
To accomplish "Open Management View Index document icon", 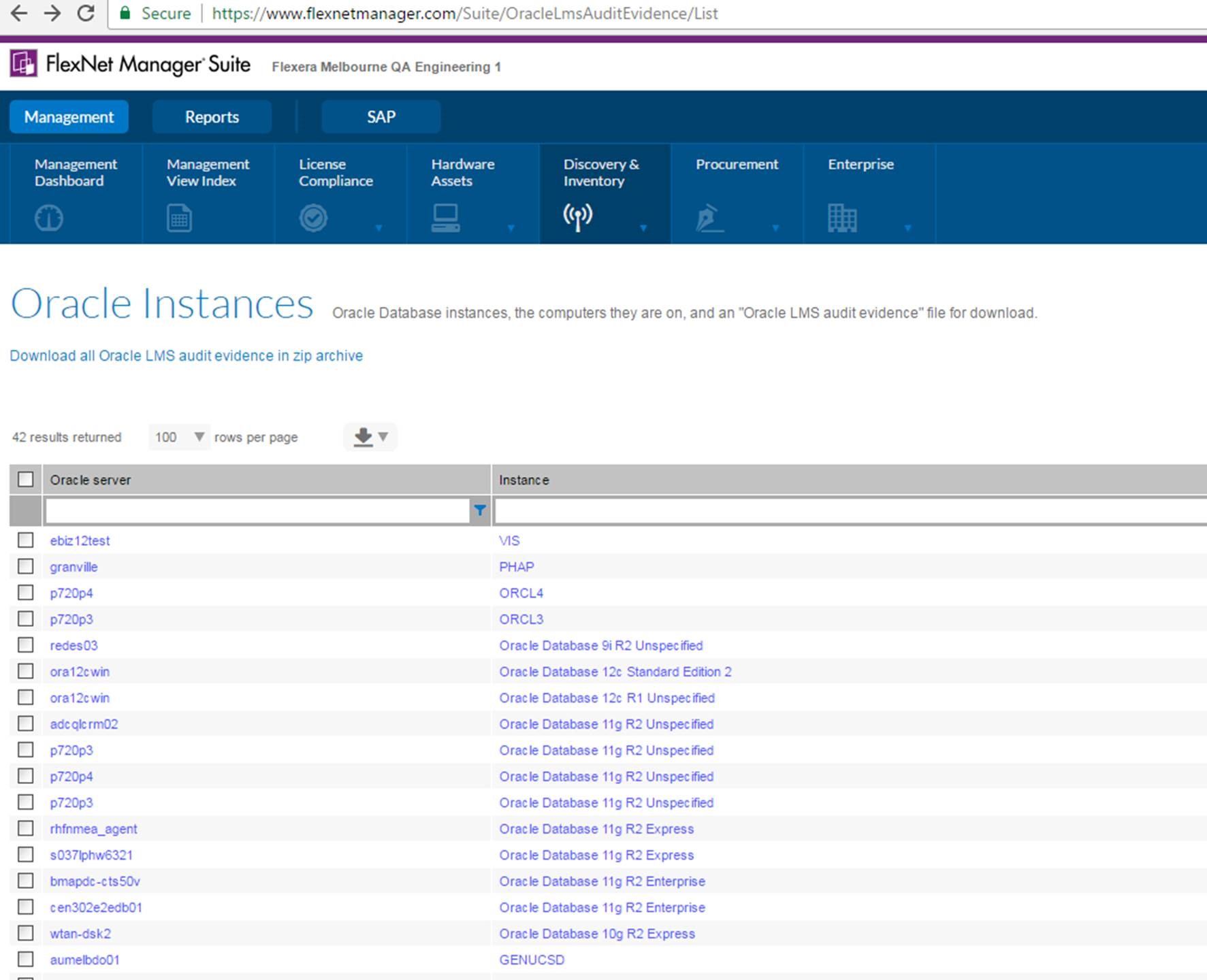I will 180,218.
